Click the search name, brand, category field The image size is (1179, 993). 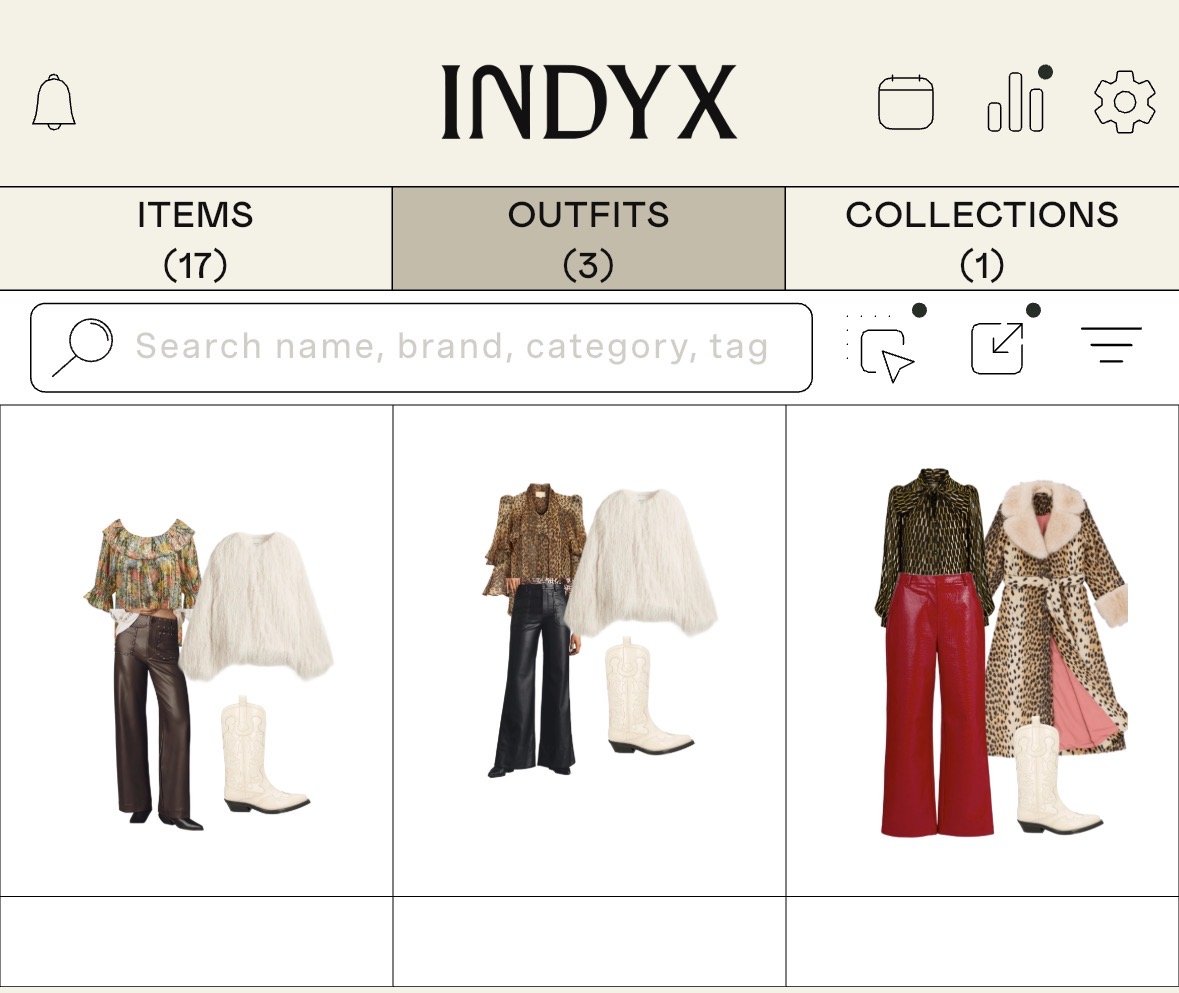(421, 347)
